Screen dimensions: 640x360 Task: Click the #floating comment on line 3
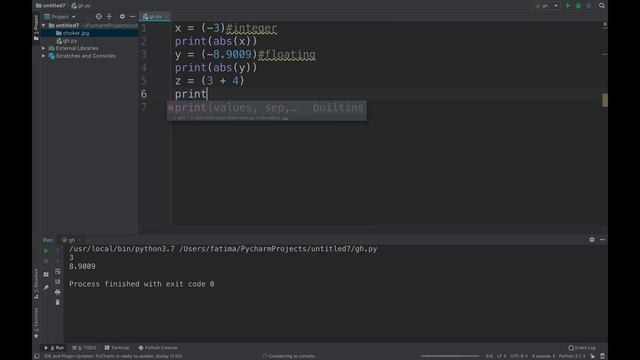[x=287, y=54]
